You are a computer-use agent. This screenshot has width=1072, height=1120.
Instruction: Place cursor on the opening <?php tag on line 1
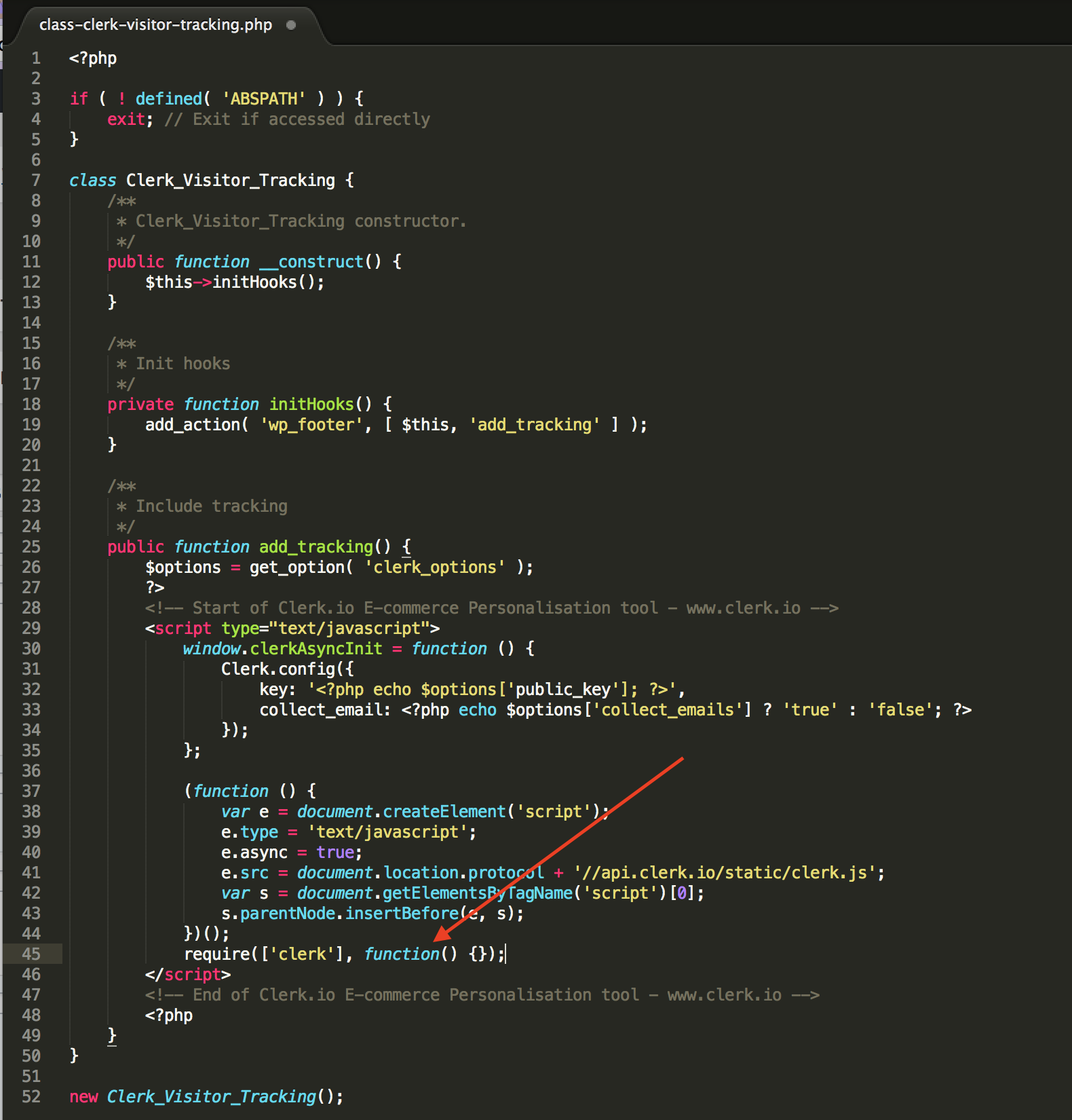93,58
